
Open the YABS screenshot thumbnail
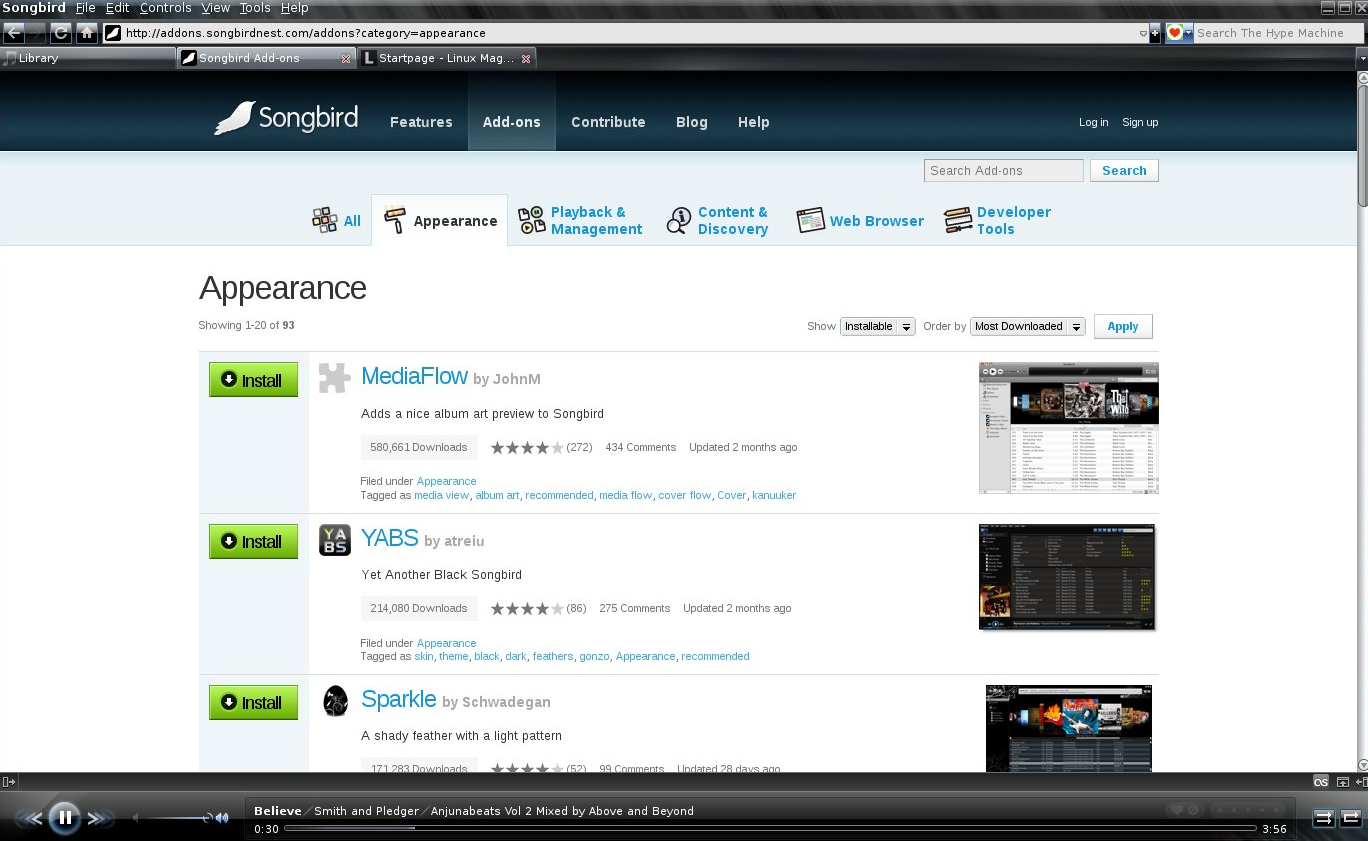(1067, 577)
